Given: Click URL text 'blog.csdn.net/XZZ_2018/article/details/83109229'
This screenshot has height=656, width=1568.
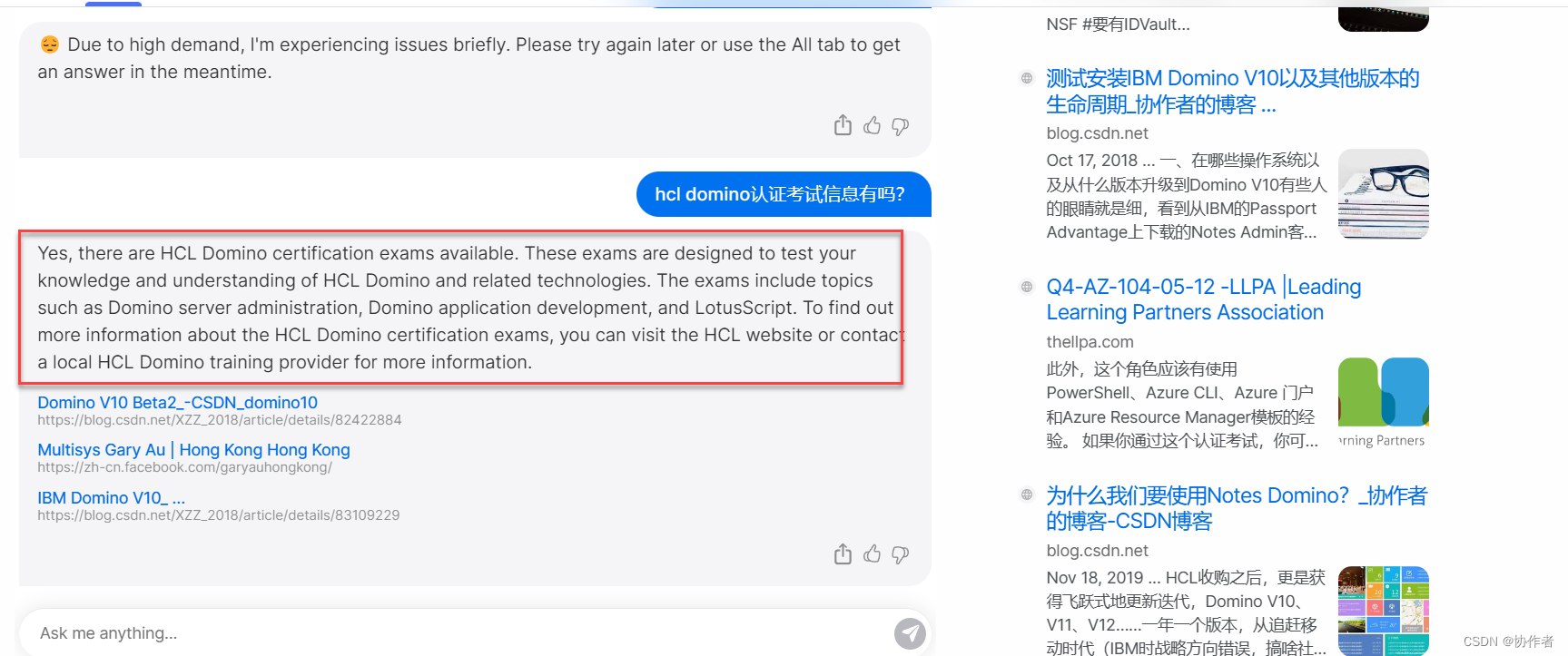Looking at the screenshot, I should point(218,515).
